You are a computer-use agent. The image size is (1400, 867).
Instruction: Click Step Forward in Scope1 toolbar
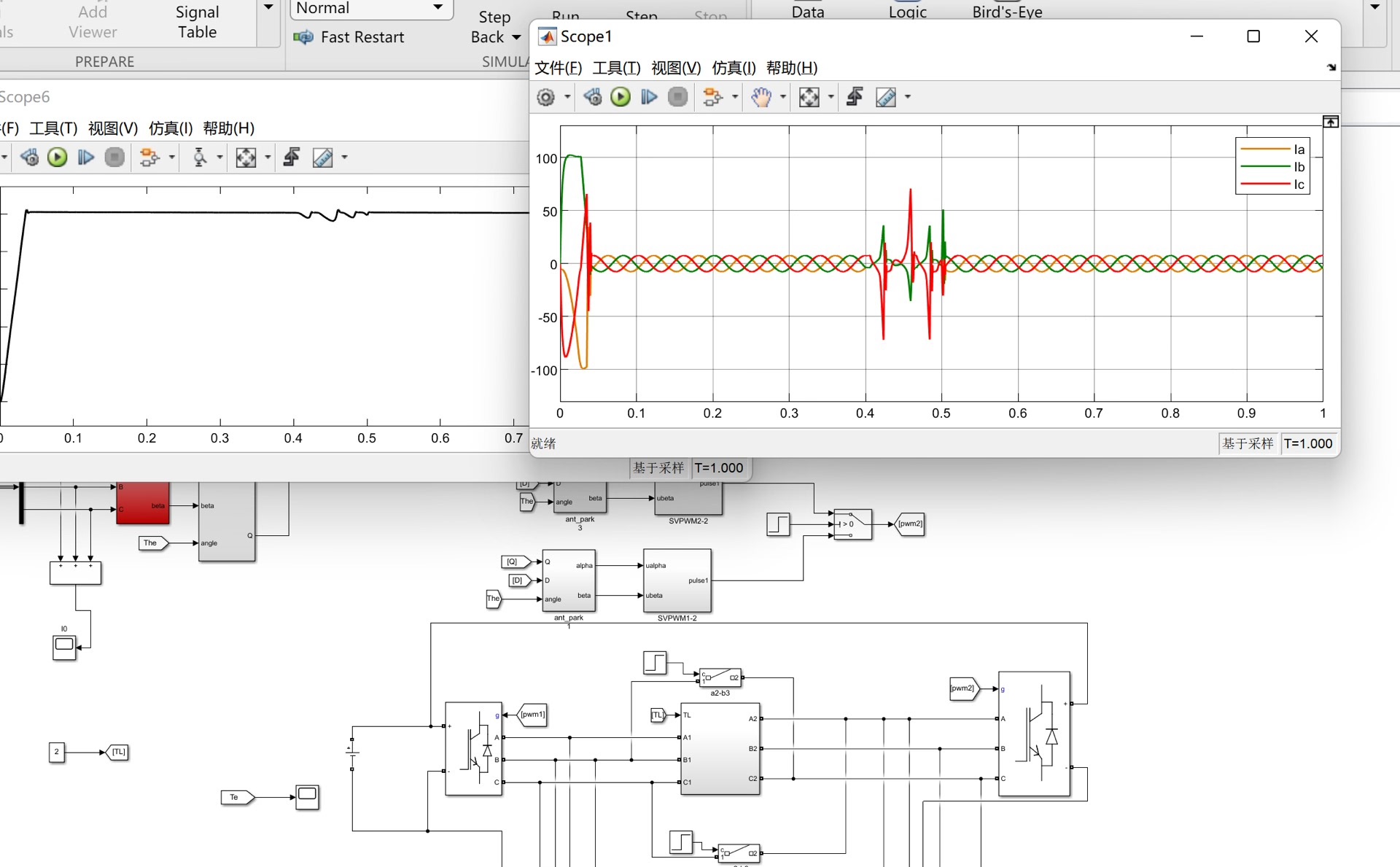point(649,97)
